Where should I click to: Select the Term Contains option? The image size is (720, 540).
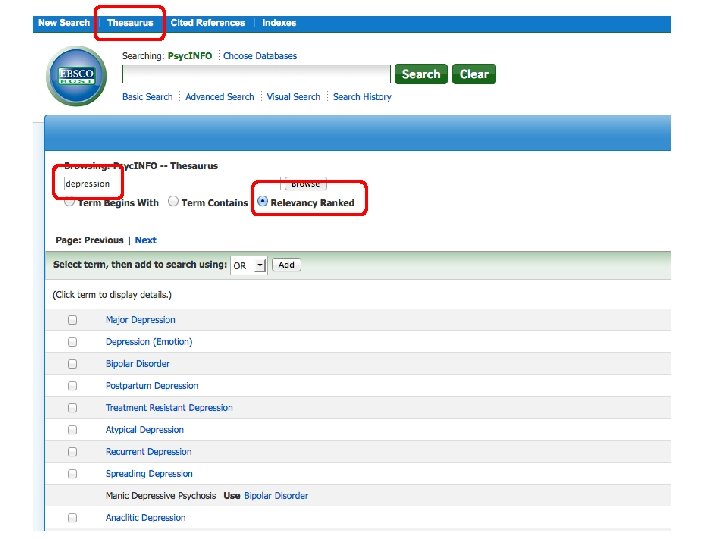point(173,201)
